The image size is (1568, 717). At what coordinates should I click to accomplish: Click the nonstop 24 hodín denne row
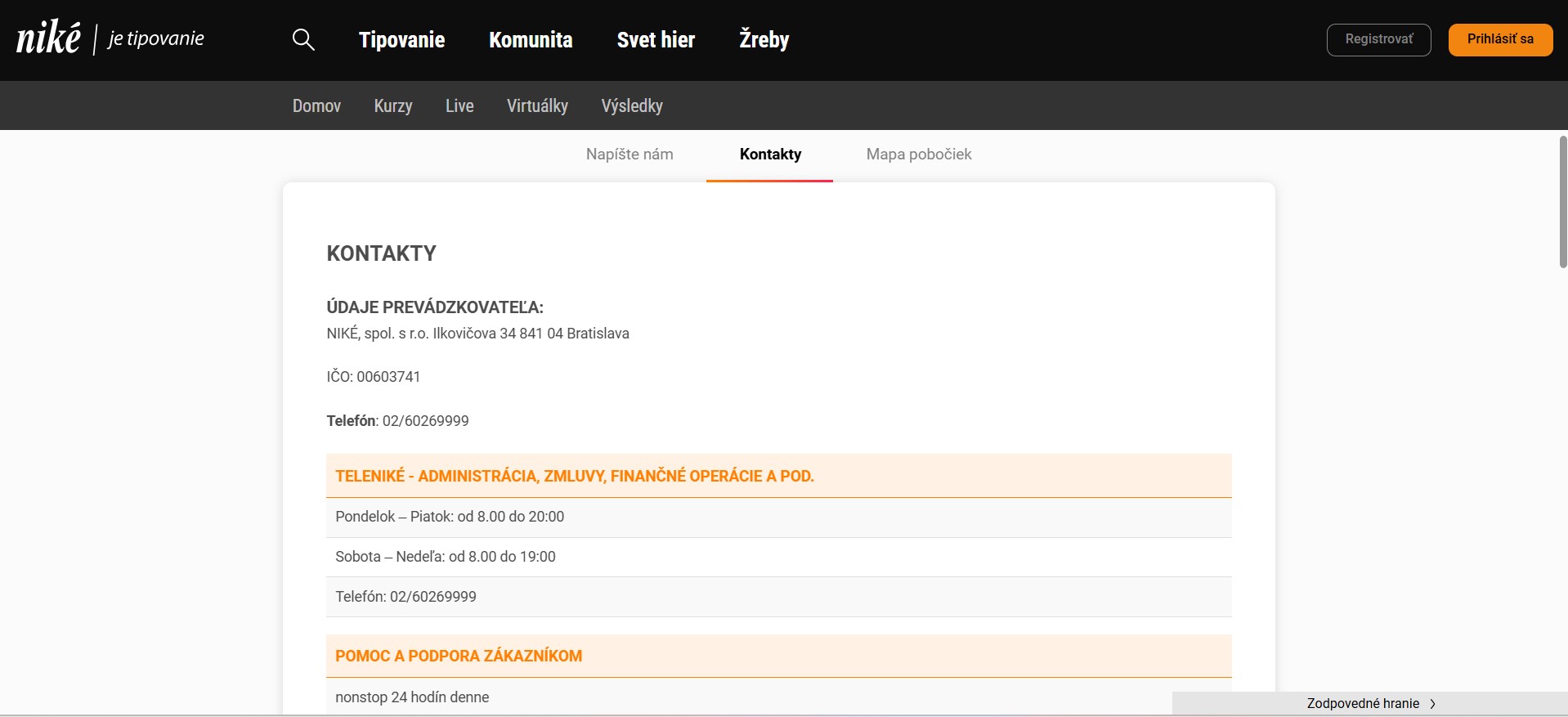pyautogui.click(x=778, y=697)
